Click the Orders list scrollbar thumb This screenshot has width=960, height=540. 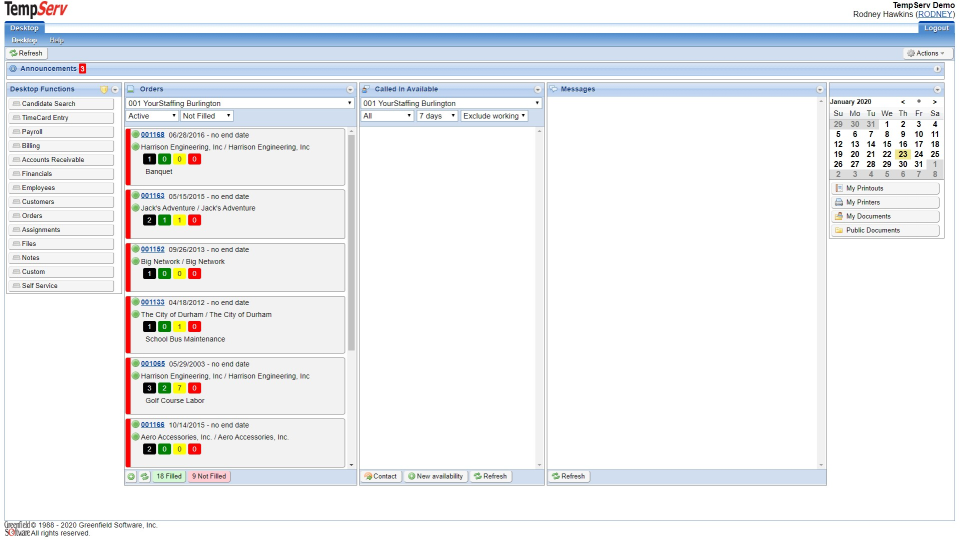click(x=351, y=242)
